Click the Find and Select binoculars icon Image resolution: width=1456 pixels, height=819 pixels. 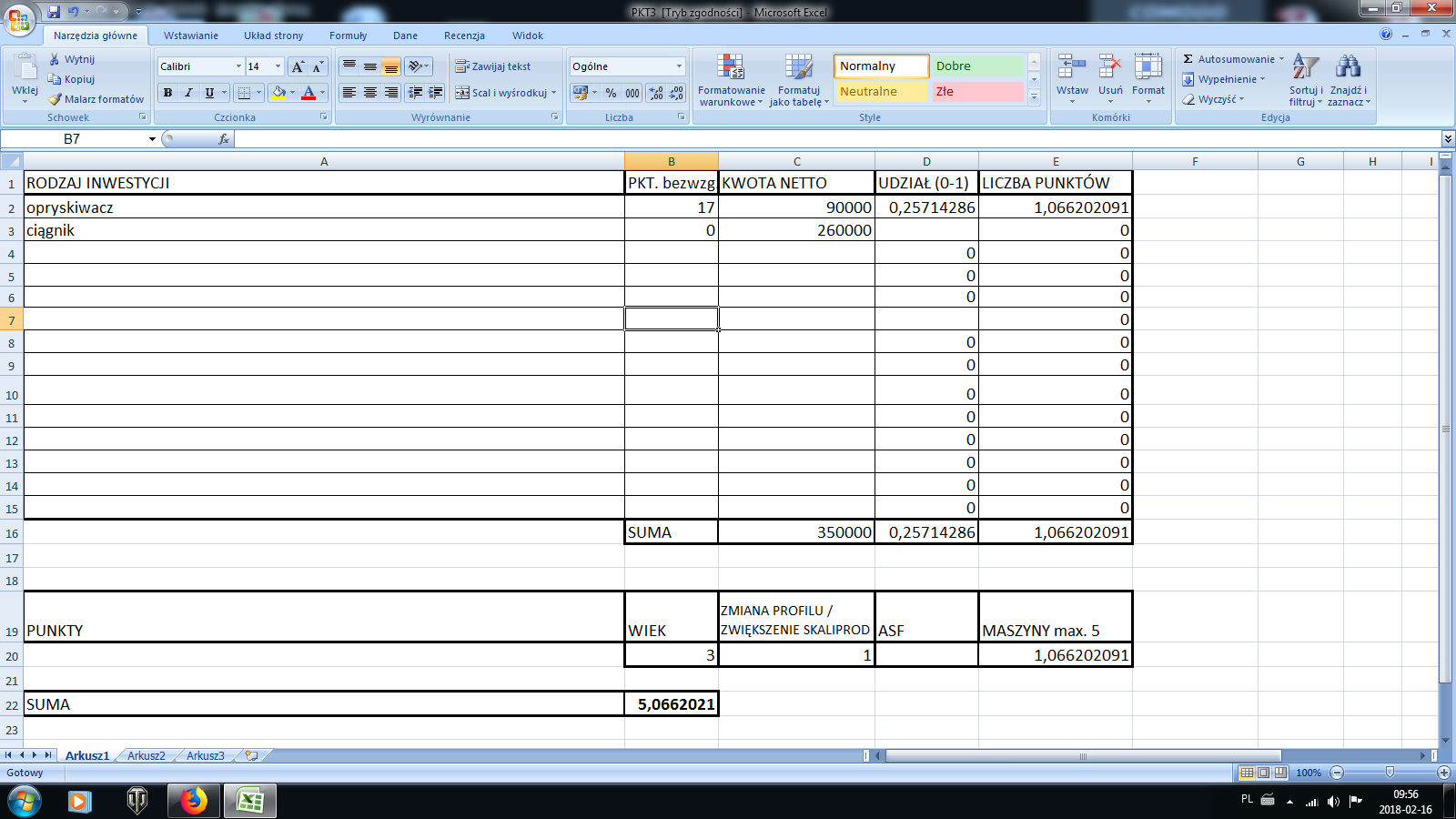point(1348,69)
